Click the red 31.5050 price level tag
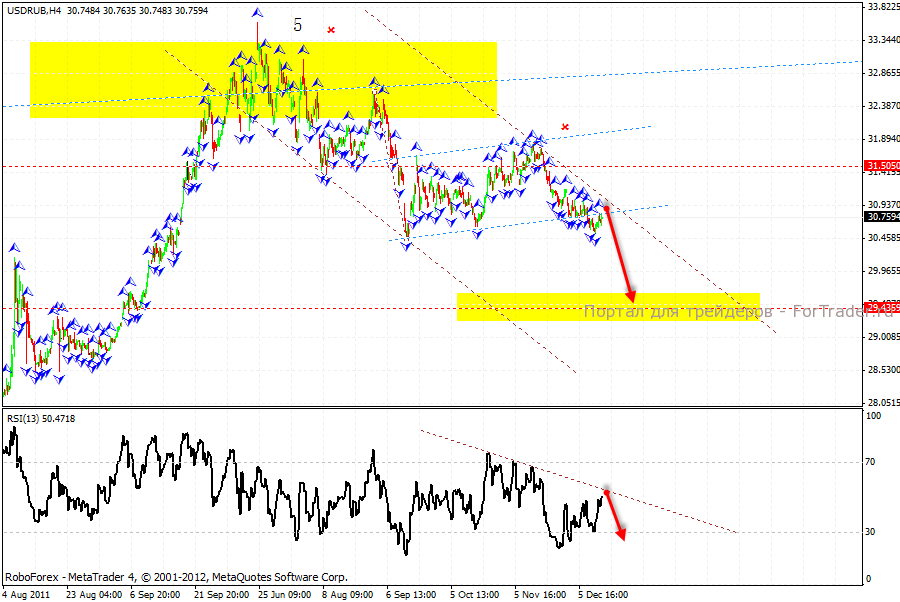The image size is (900, 602). (x=880, y=165)
